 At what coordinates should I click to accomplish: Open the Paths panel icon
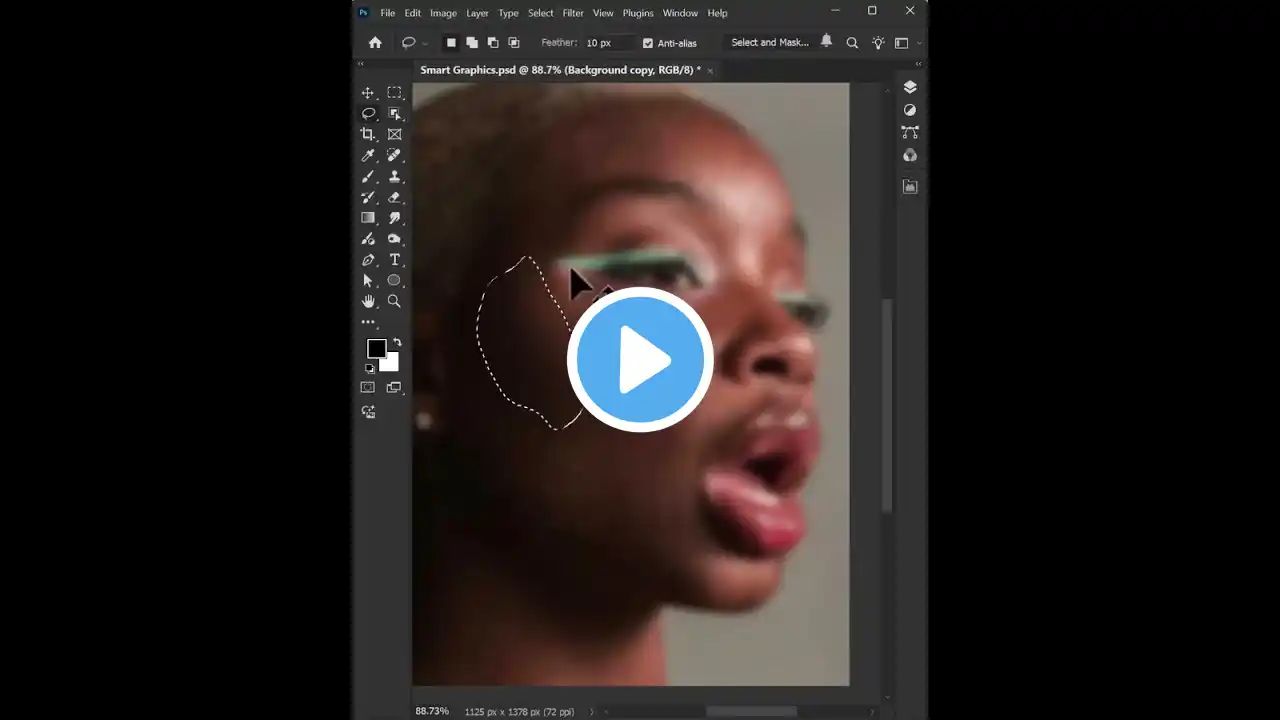click(910, 132)
